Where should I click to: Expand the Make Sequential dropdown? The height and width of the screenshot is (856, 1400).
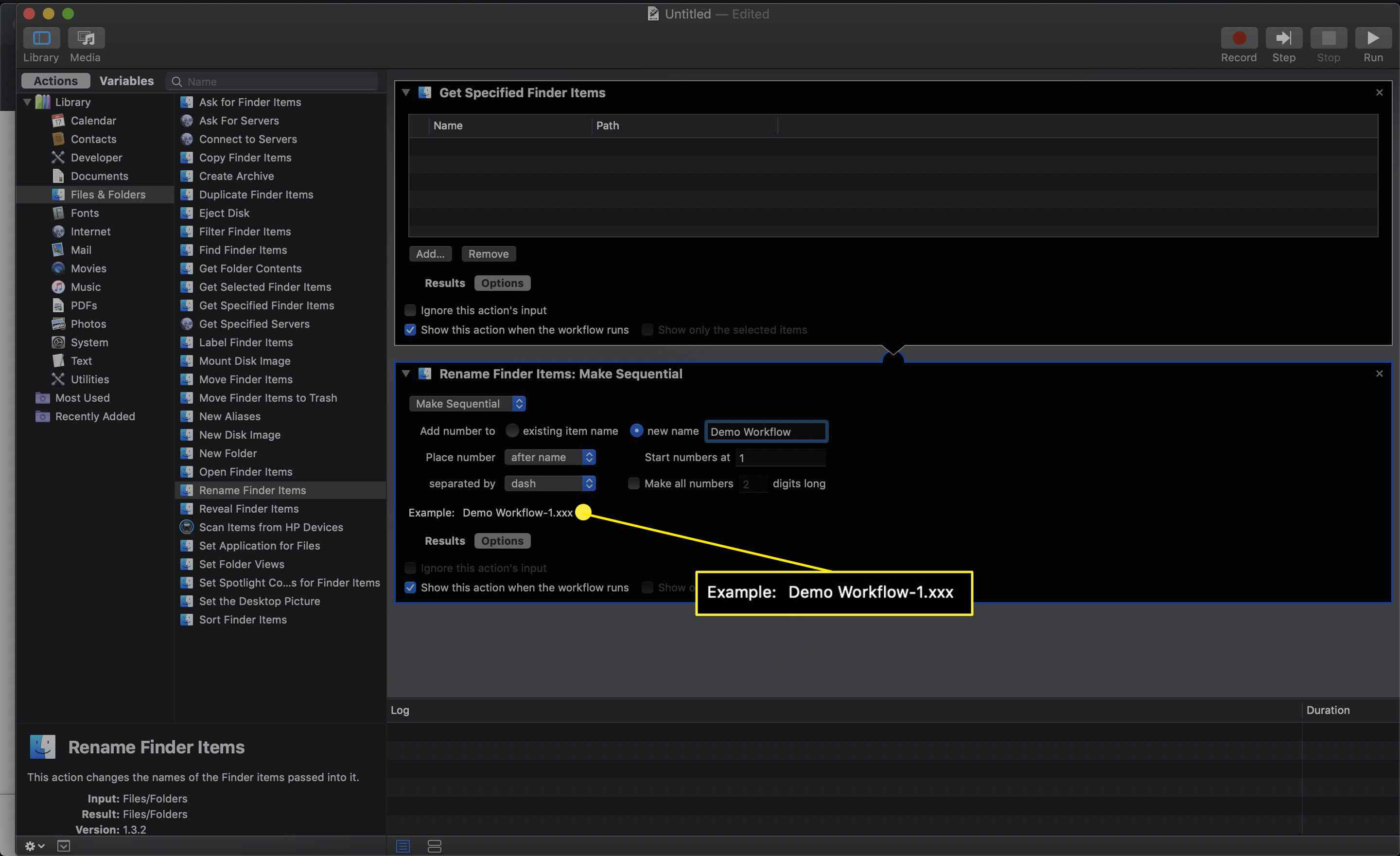point(467,403)
